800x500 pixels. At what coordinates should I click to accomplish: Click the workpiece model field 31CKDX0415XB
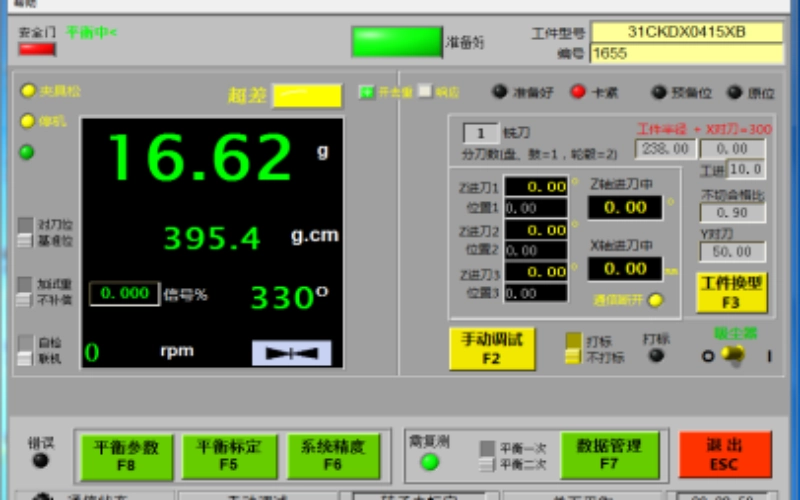point(686,32)
